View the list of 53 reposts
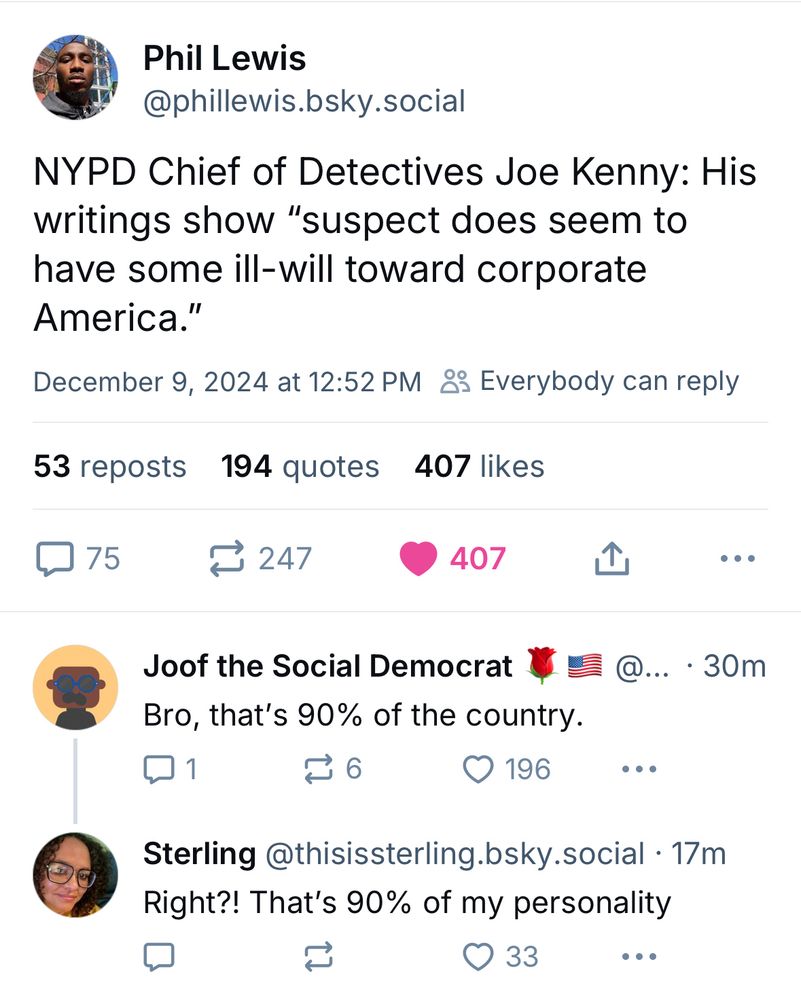Viewport: 801px width, 1000px height. tap(110, 467)
